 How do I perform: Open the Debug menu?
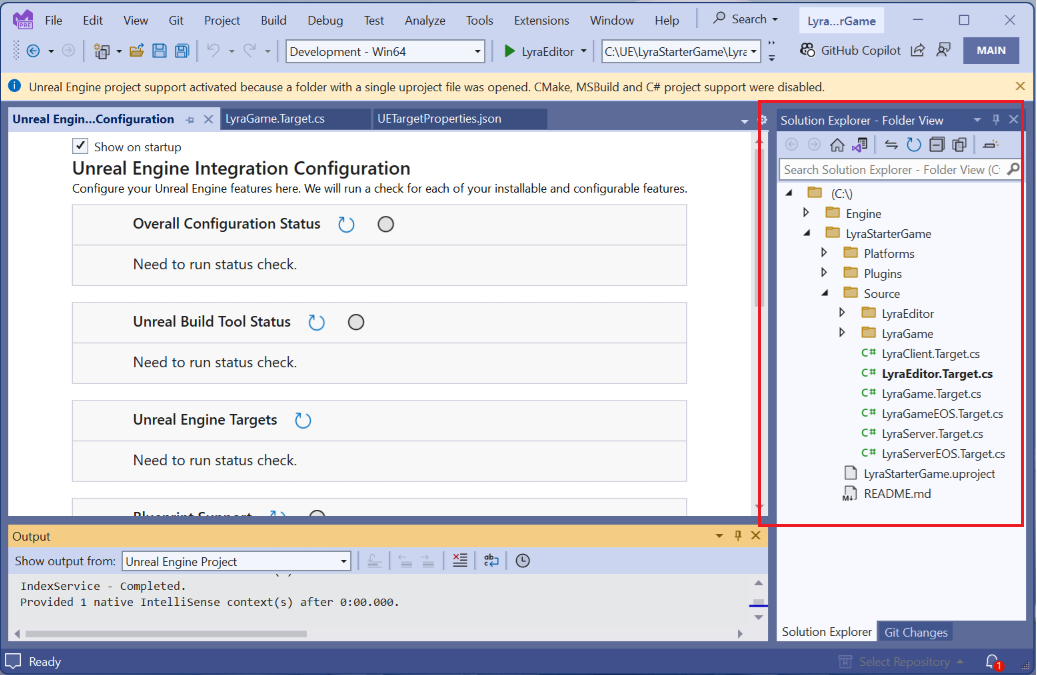tap(325, 20)
